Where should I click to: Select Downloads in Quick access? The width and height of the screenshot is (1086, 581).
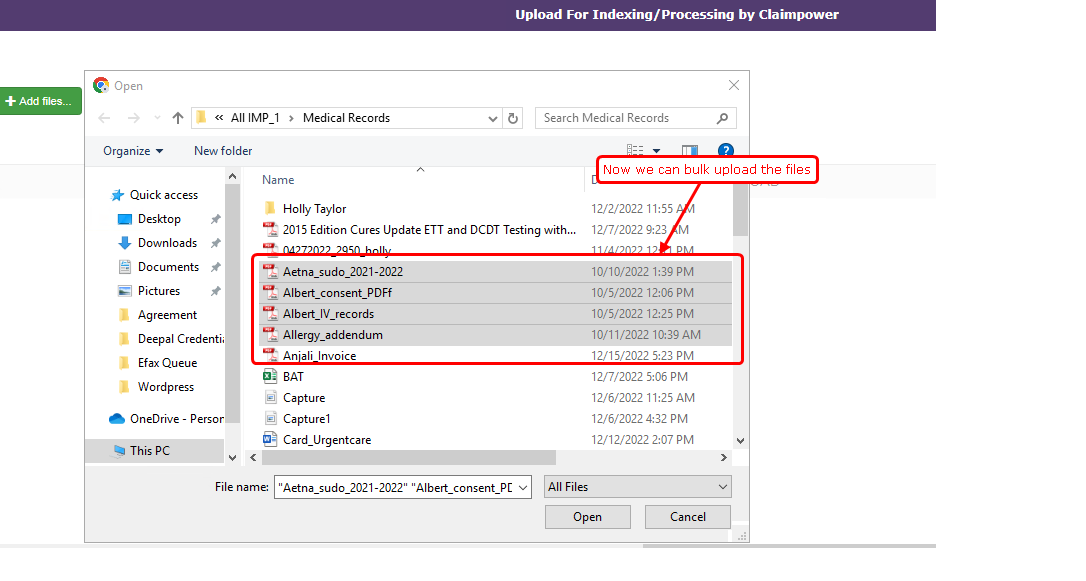(166, 243)
